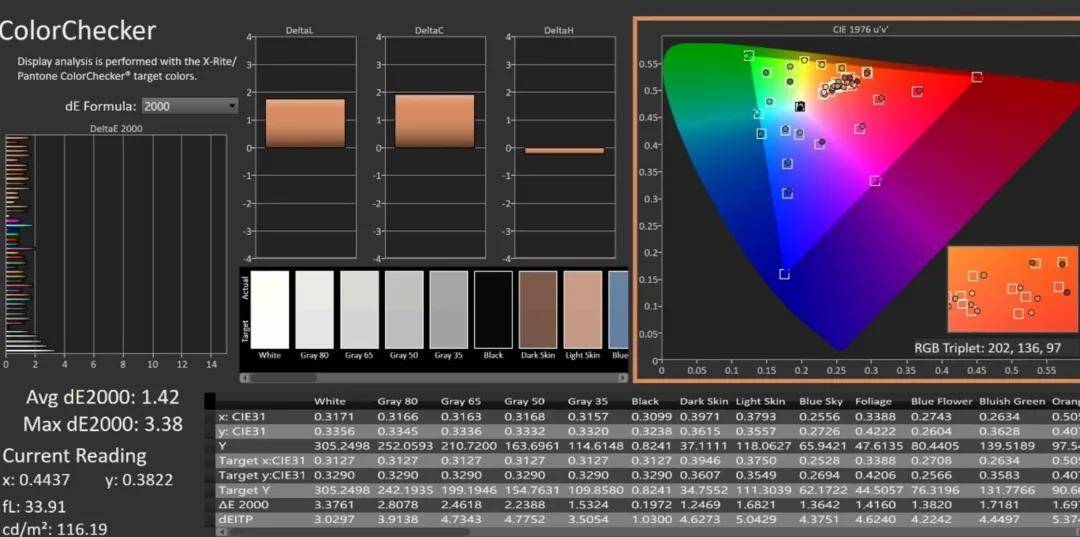Click the CIE 1976 u'v' chart title
This screenshot has width=1080, height=537.
click(x=860, y=31)
